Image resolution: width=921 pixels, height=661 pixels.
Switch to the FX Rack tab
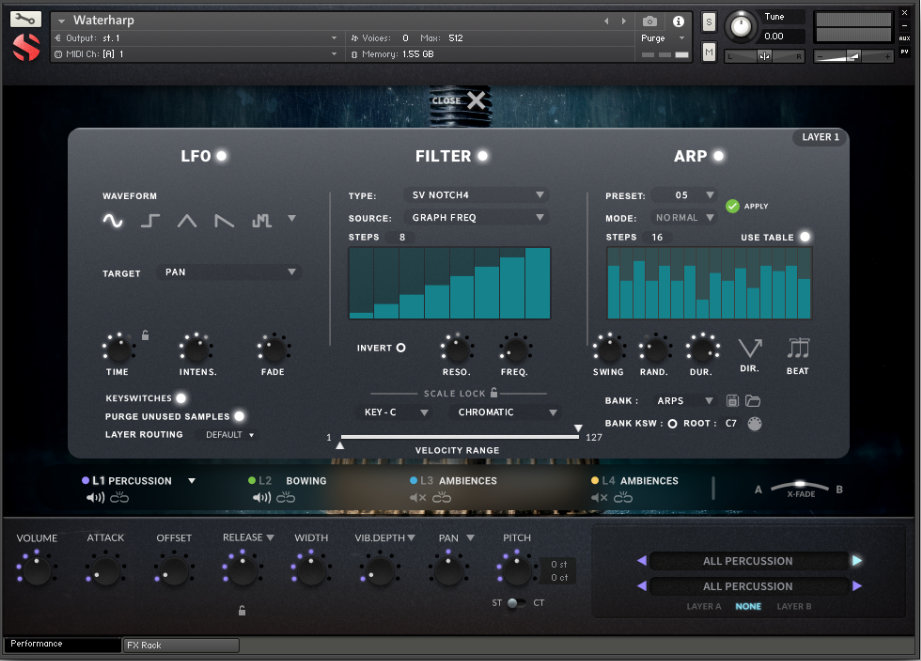tap(180, 645)
